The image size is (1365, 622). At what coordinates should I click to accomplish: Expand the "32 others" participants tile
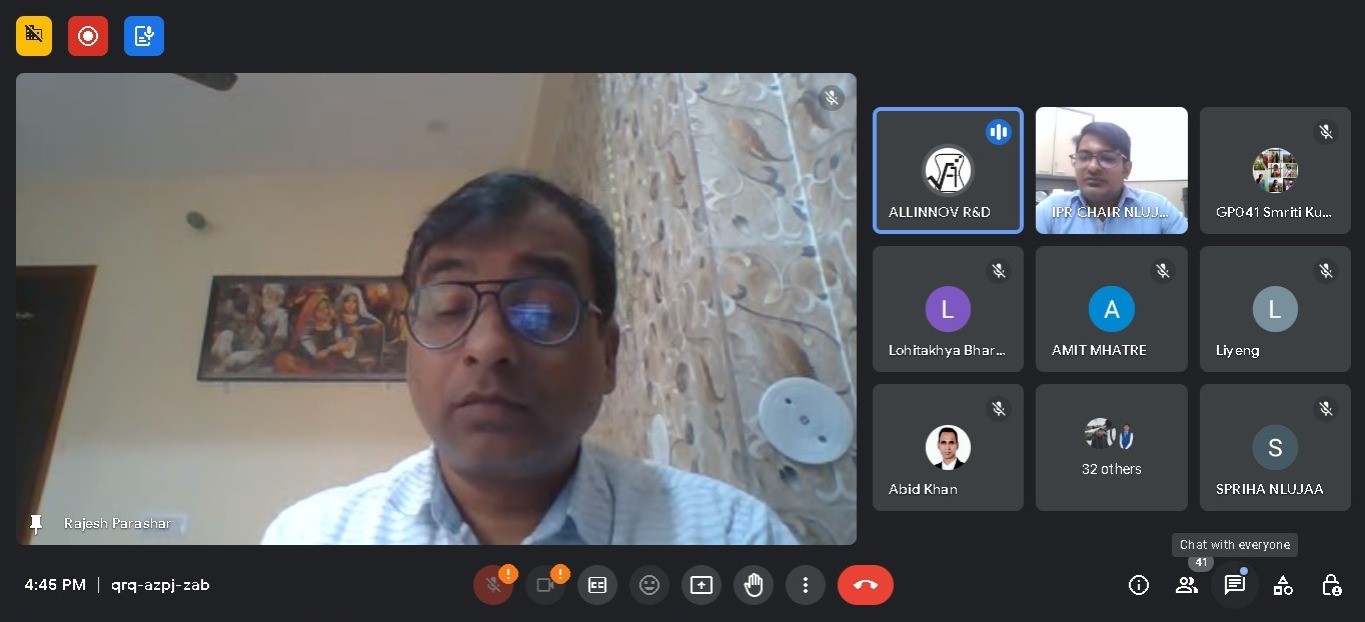[1111, 448]
